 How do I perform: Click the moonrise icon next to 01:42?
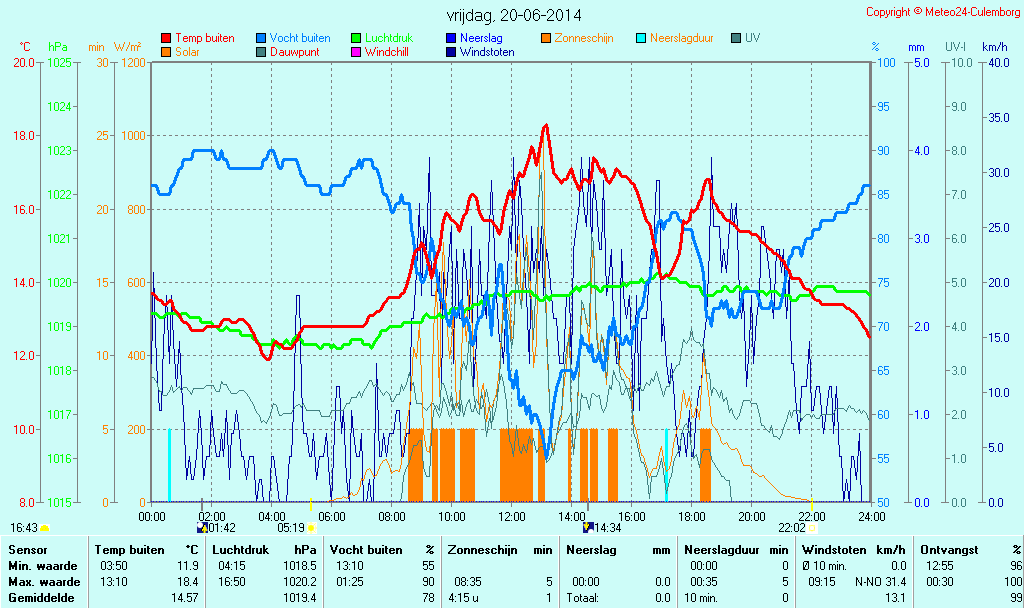[x=202, y=526]
